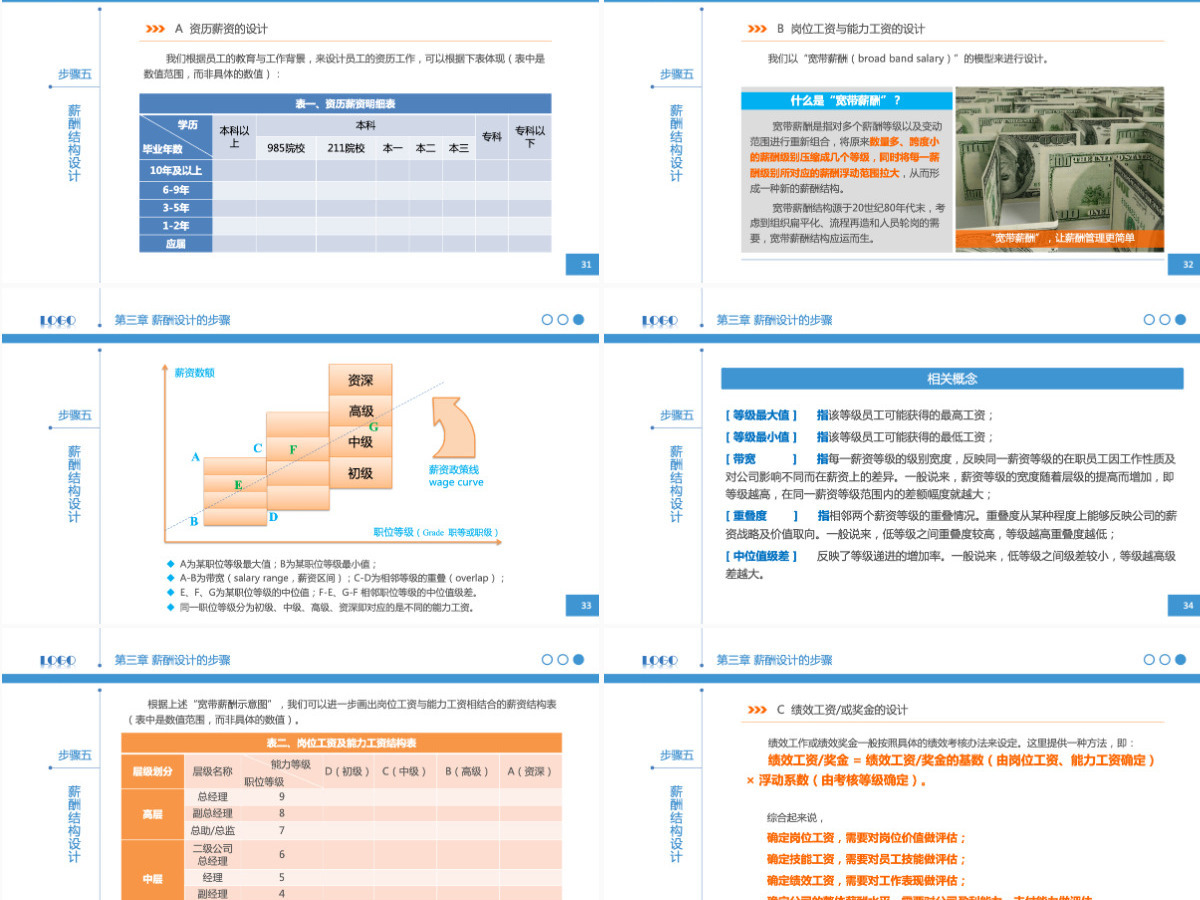Select the '本二' column header
The height and width of the screenshot is (900, 1200).
tap(425, 148)
